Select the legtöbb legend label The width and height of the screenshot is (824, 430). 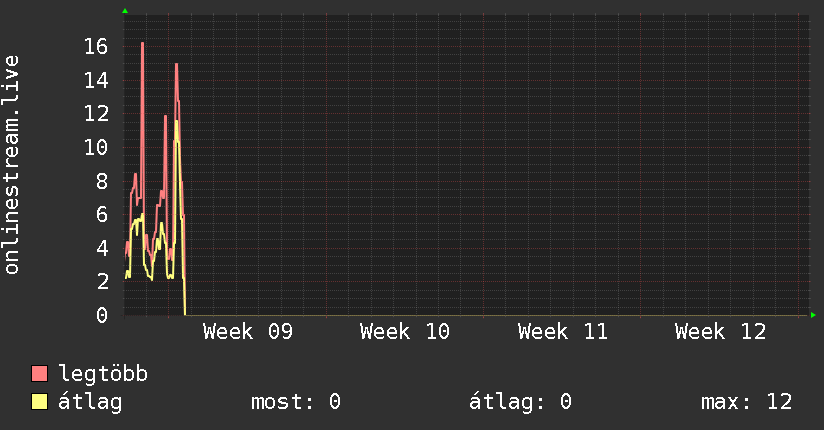click(103, 374)
